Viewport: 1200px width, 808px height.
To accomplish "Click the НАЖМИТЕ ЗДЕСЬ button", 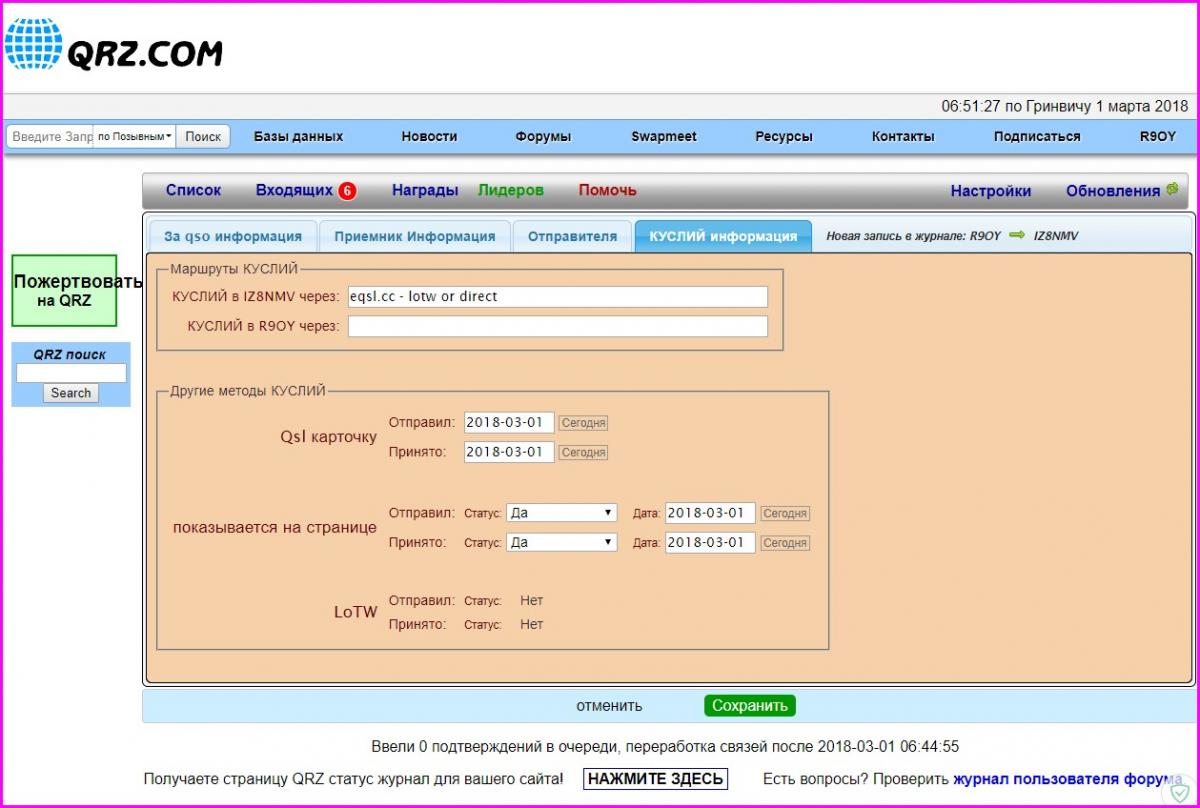I will (655, 779).
